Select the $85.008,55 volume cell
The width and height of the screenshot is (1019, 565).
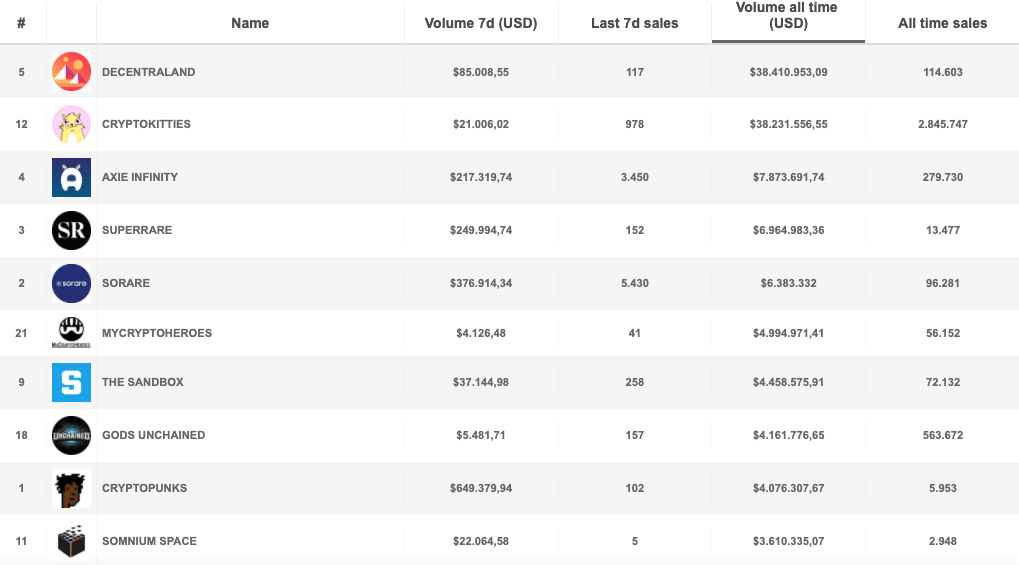pos(481,72)
